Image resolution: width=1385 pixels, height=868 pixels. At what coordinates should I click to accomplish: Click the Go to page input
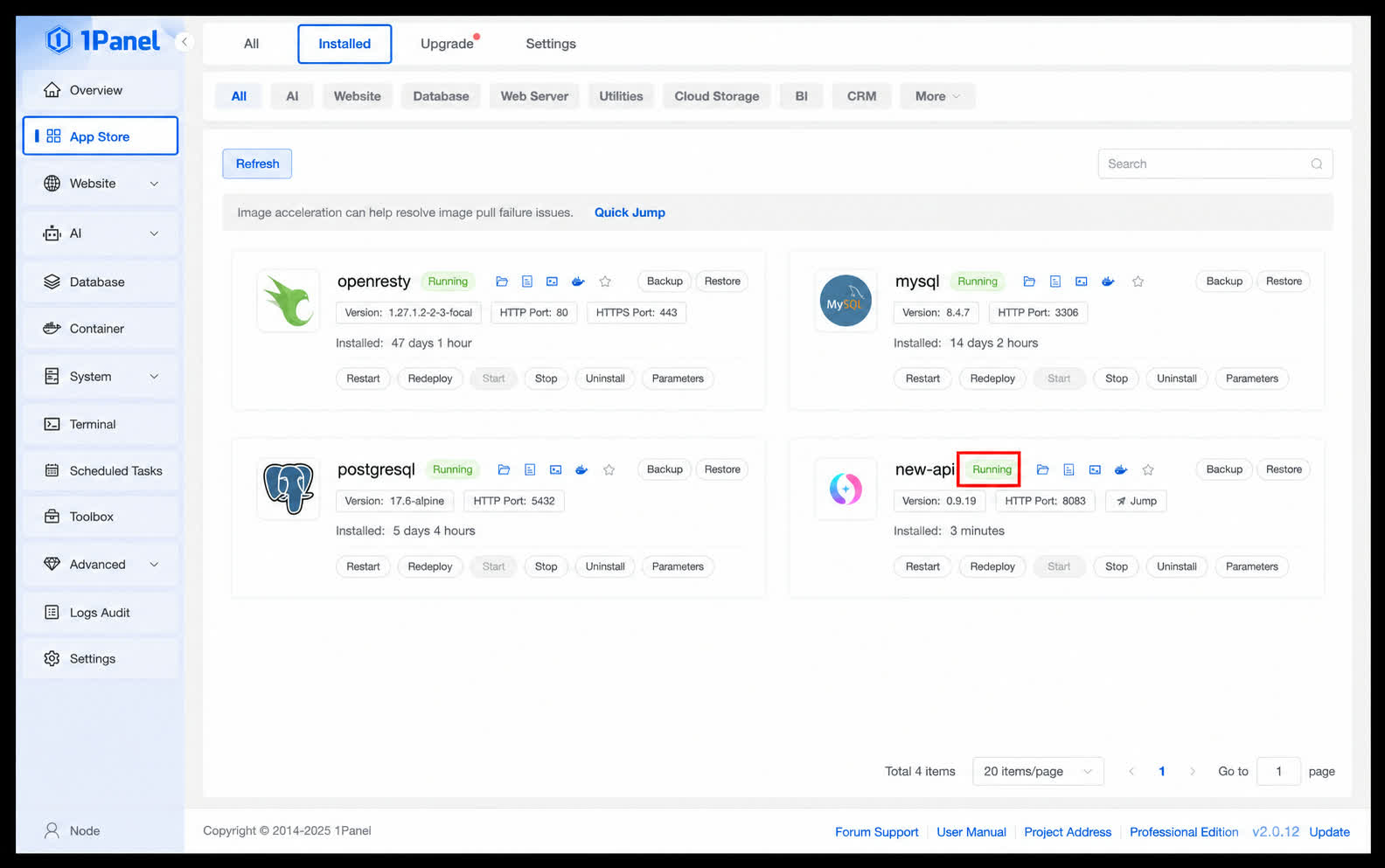pyautogui.click(x=1278, y=771)
